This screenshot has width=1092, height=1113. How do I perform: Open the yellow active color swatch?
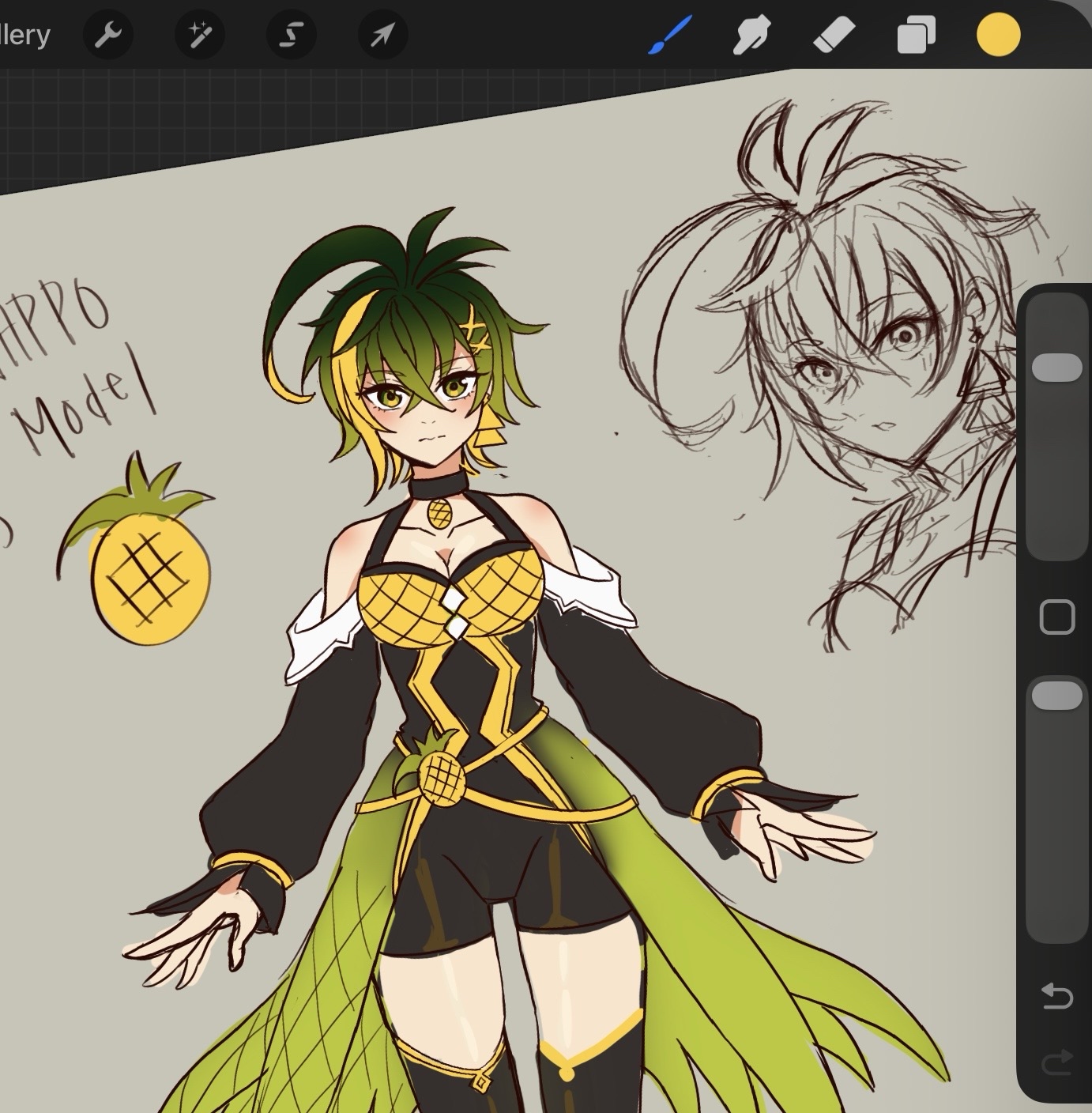pyautogui.click(x=998, y=36)
